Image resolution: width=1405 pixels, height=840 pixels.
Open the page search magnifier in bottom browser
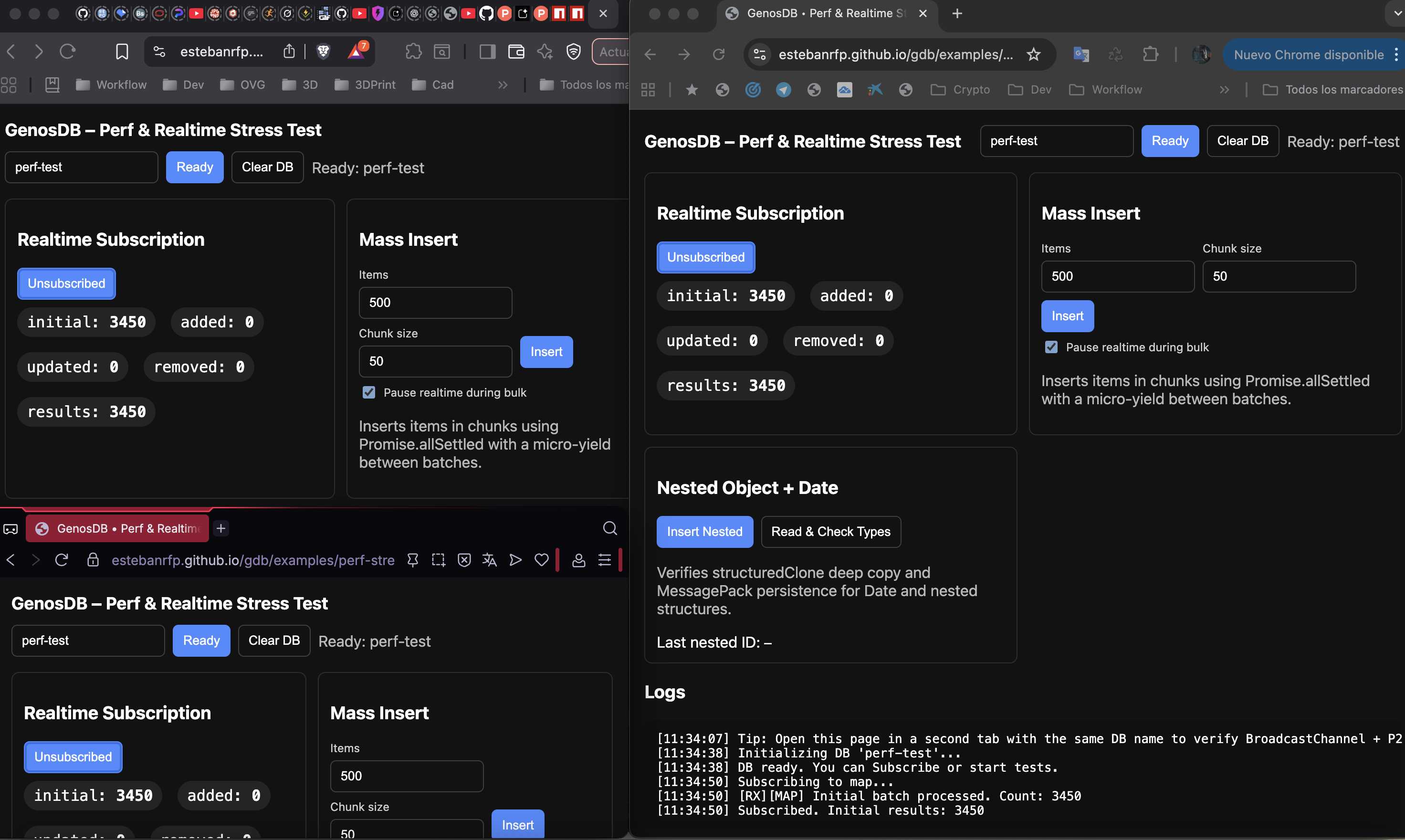610,527
